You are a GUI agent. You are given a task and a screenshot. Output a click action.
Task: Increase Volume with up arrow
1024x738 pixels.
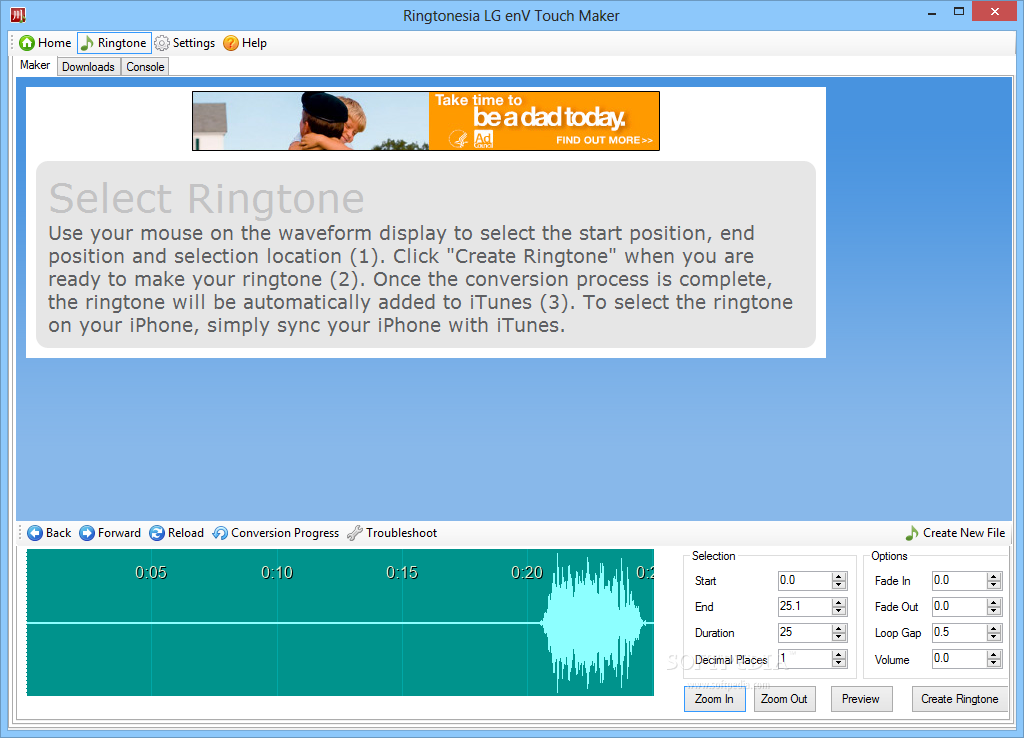pyautogui.click(x=994, y=655)
